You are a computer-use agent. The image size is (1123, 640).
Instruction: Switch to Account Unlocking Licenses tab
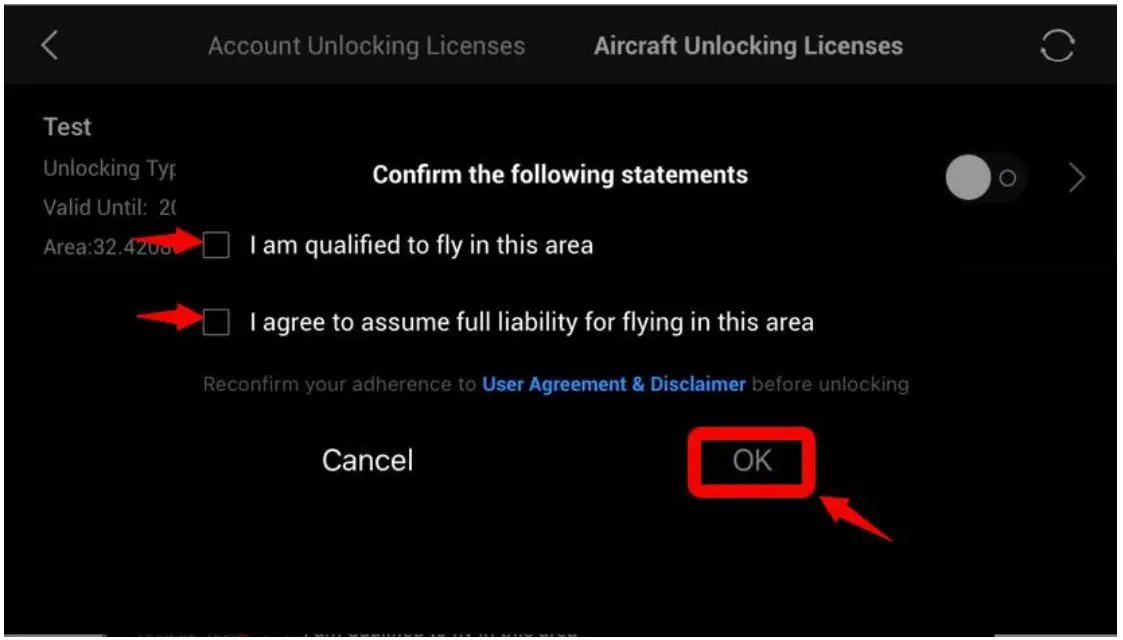pos(366,45)
